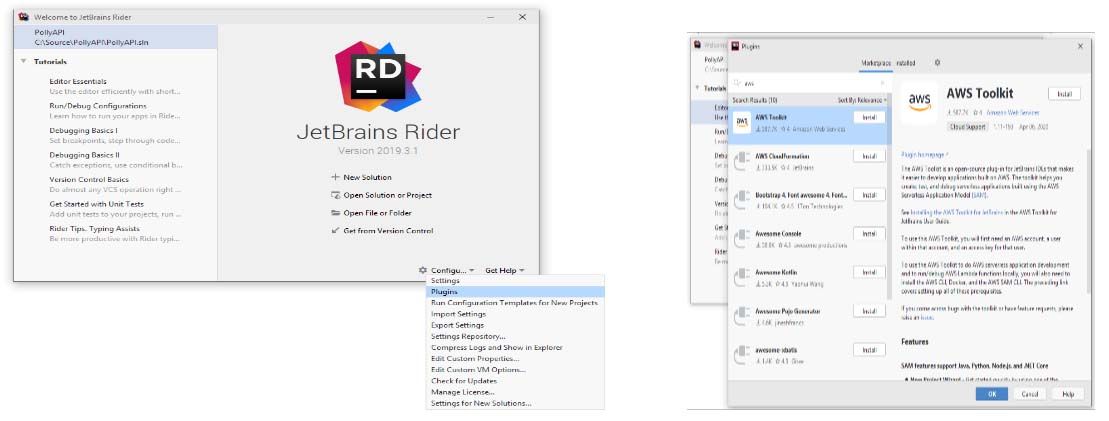Click the Plugins dialog gear icon
Screen dimensions: 1109x421
pyautogui.click(x=937, y=63)
